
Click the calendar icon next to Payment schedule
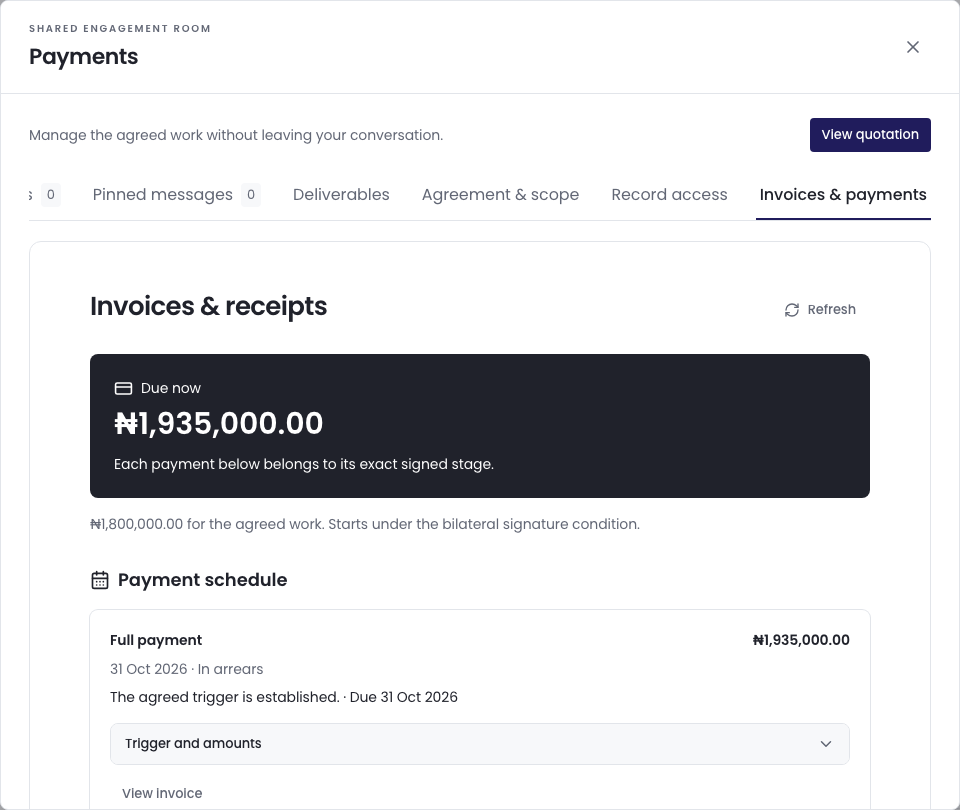point(100,580)
